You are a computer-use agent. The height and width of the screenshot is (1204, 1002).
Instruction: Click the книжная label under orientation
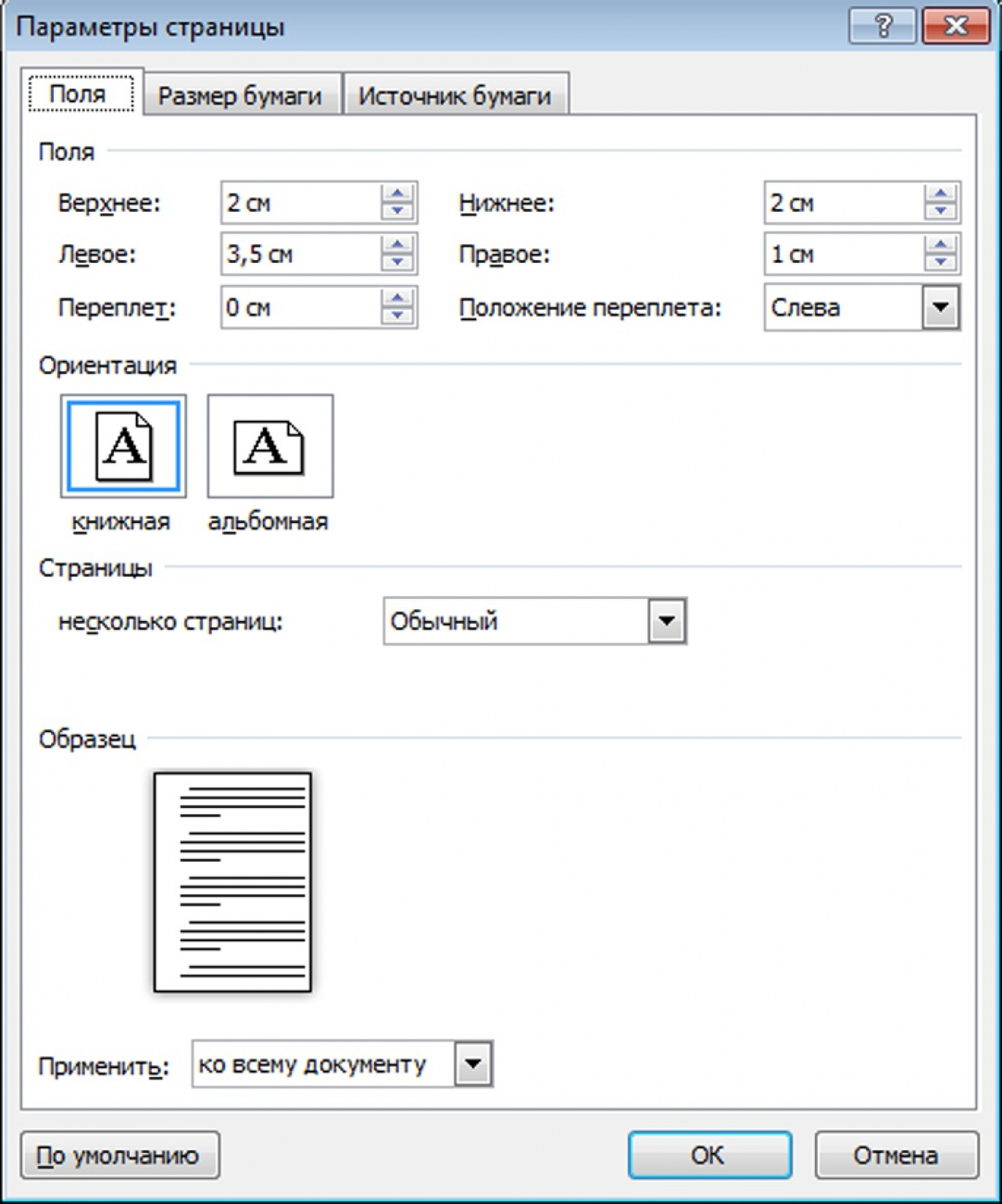pos(121,521)
